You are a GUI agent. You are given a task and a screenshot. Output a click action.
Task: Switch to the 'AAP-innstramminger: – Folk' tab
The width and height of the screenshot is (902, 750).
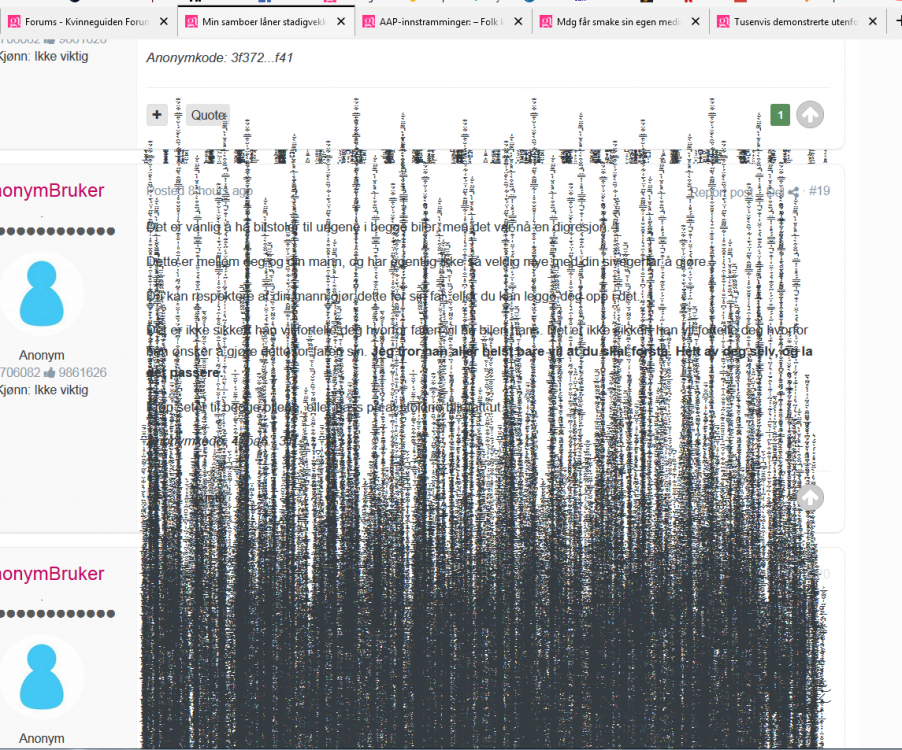[x=443, y=22]
